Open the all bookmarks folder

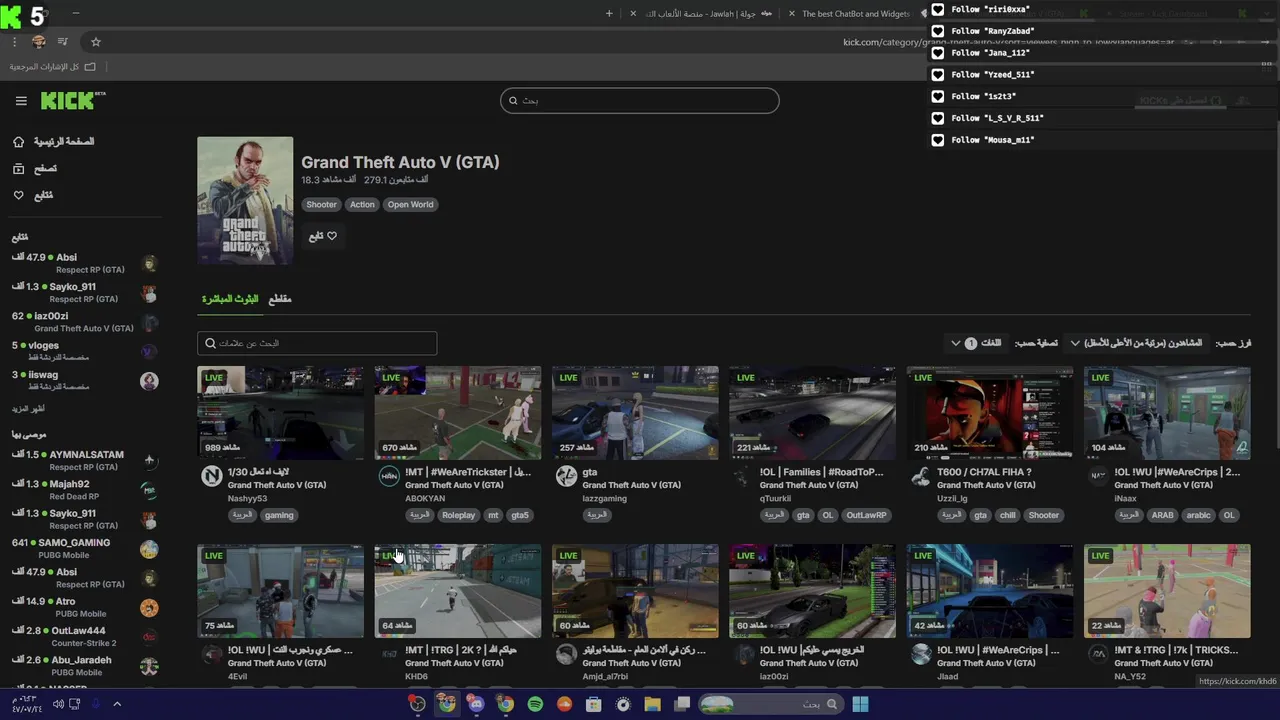pos(53,67)
